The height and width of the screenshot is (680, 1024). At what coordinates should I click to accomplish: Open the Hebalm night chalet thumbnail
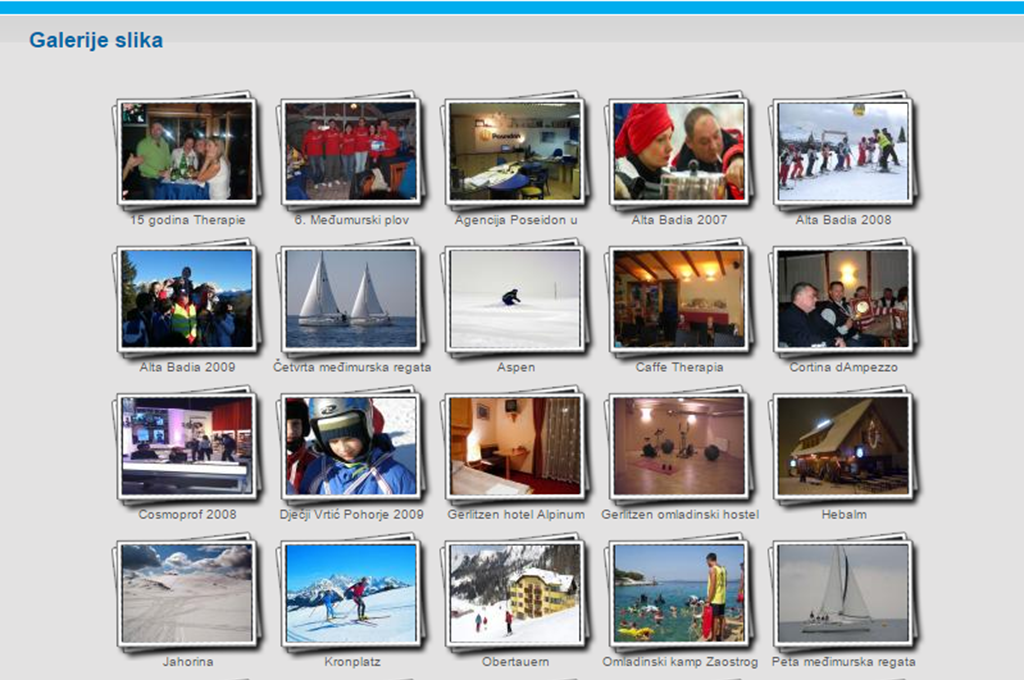[x=843, y=446]
